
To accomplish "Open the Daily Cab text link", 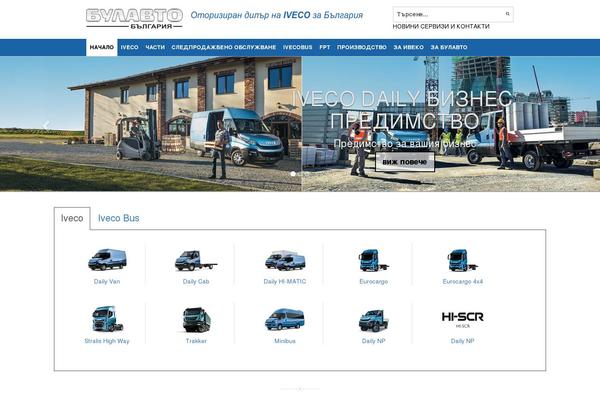I will 196,281.
